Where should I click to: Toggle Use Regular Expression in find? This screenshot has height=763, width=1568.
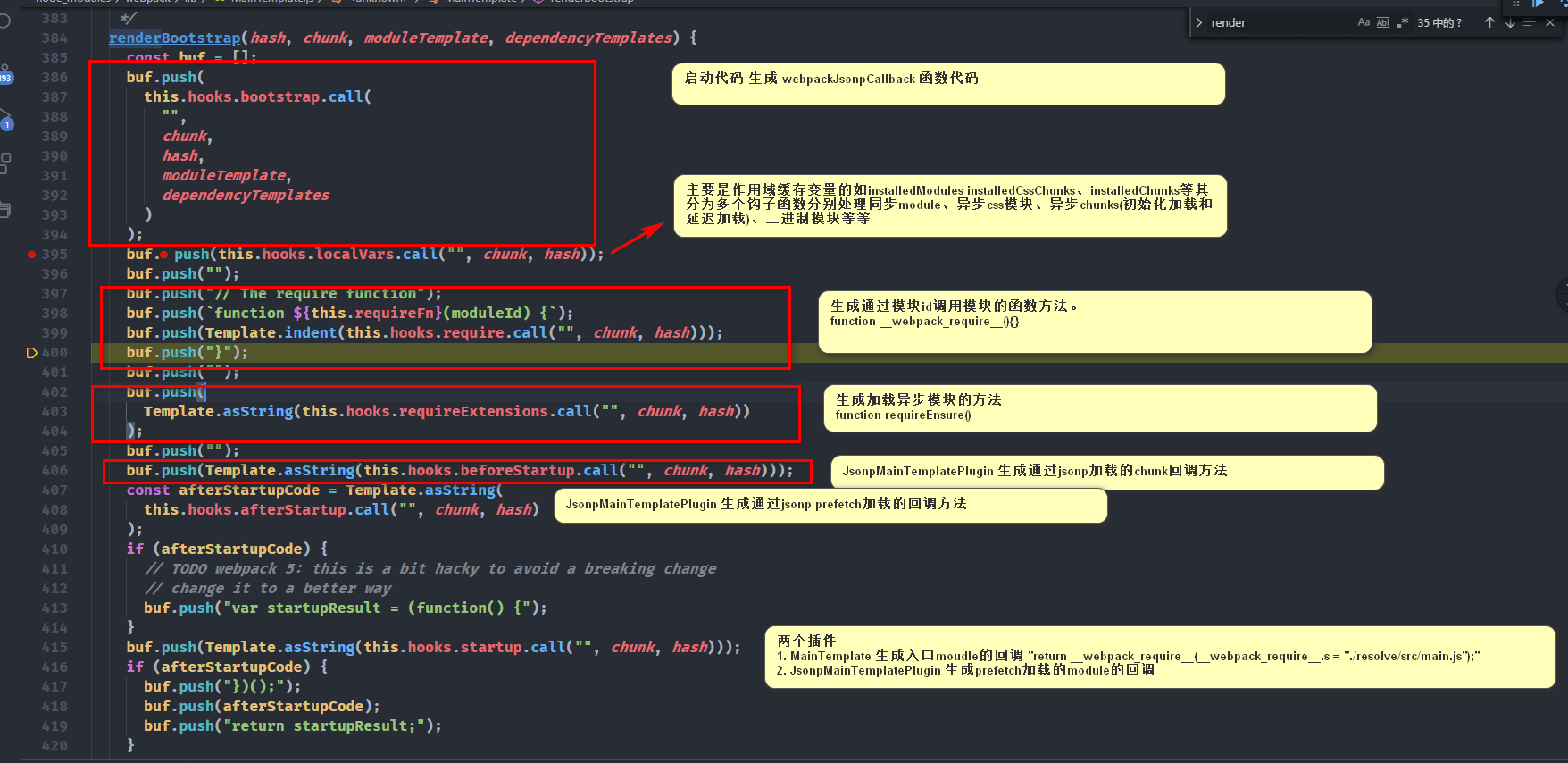(x=1402, y=23)
